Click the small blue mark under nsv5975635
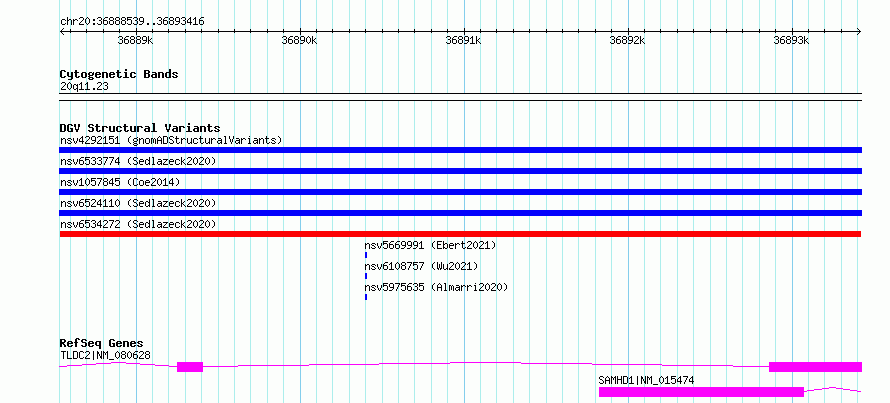890x403 pixels. pos(366,297)
